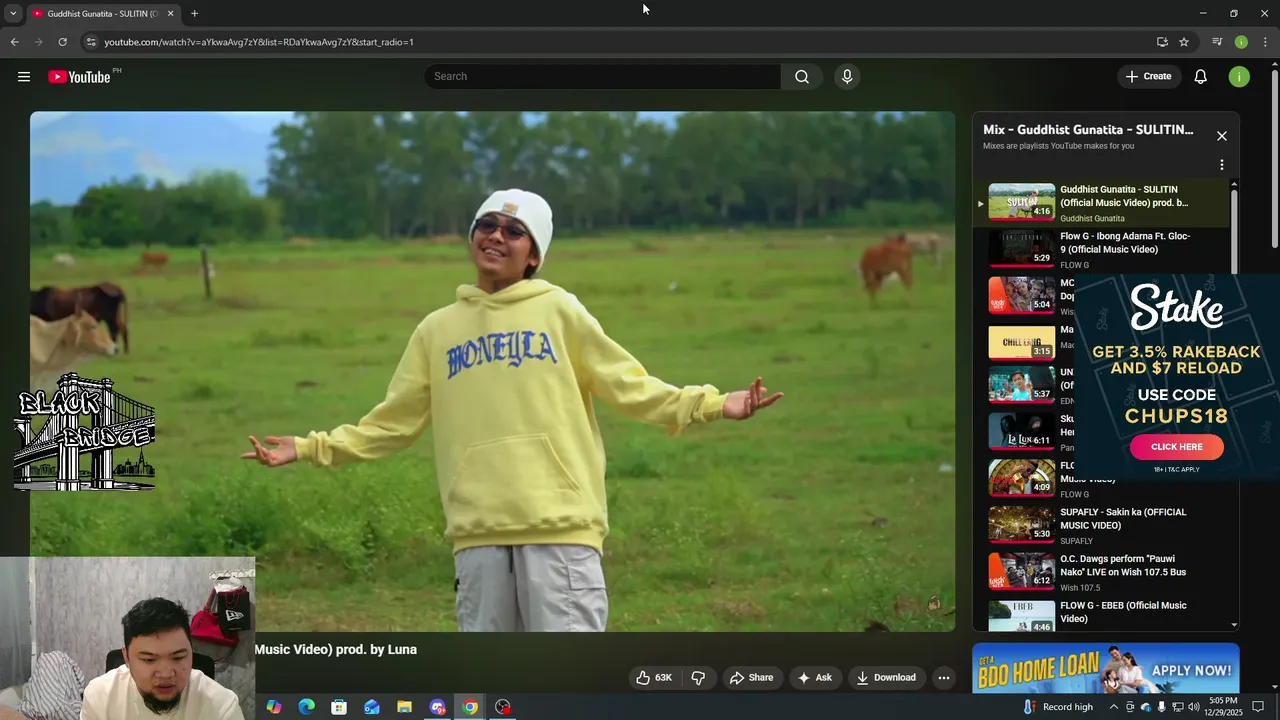Install YouTube app icon in address bar
Screen dimensions: 1280x720
tap(1162, 42)
